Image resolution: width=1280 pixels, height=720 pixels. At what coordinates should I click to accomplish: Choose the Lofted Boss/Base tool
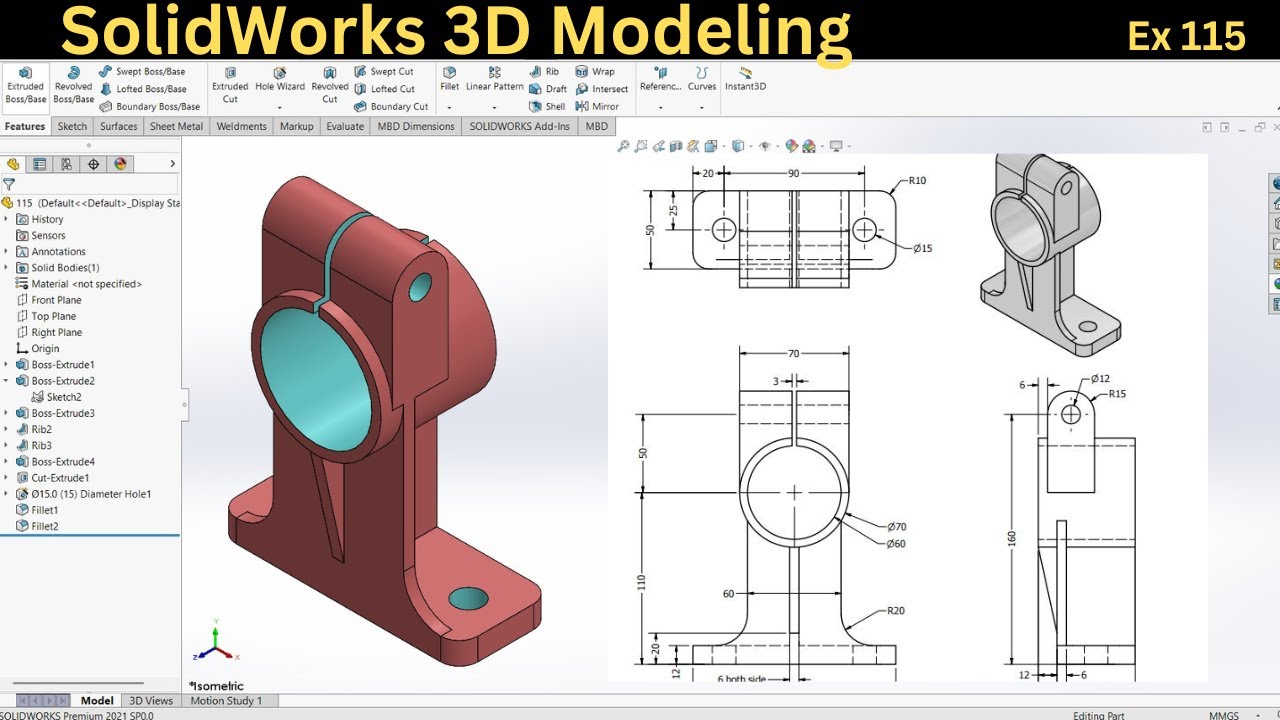point(143,89)
